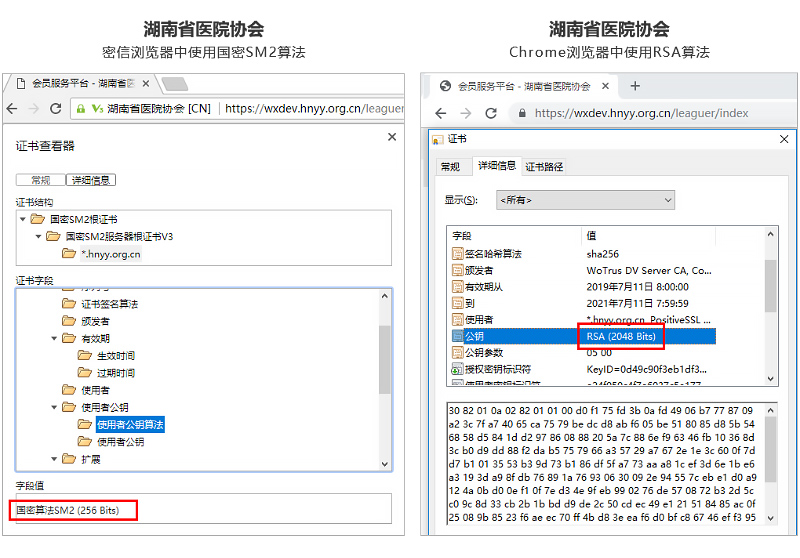This screenshot has height=558, width=800.
Task: Reload page in the left browser
Action: tap(56, 108)
